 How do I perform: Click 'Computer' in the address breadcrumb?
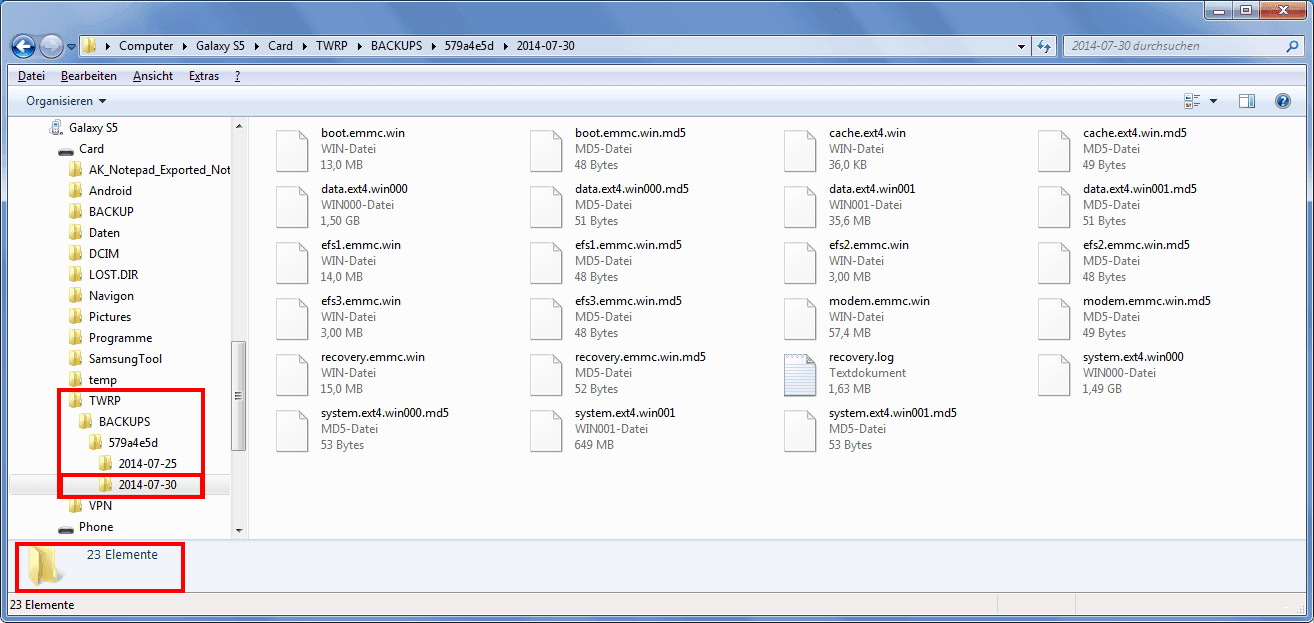click(145, 46)
